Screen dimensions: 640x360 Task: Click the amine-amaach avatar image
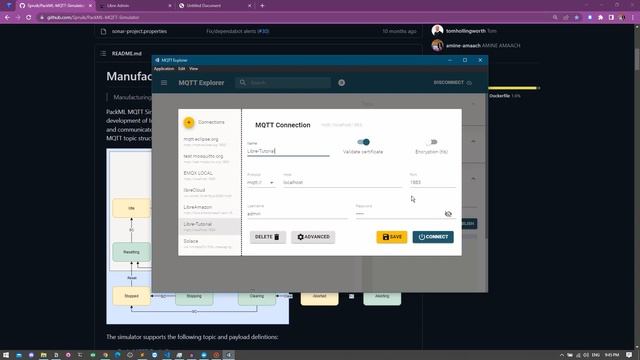tap(438, 45)
